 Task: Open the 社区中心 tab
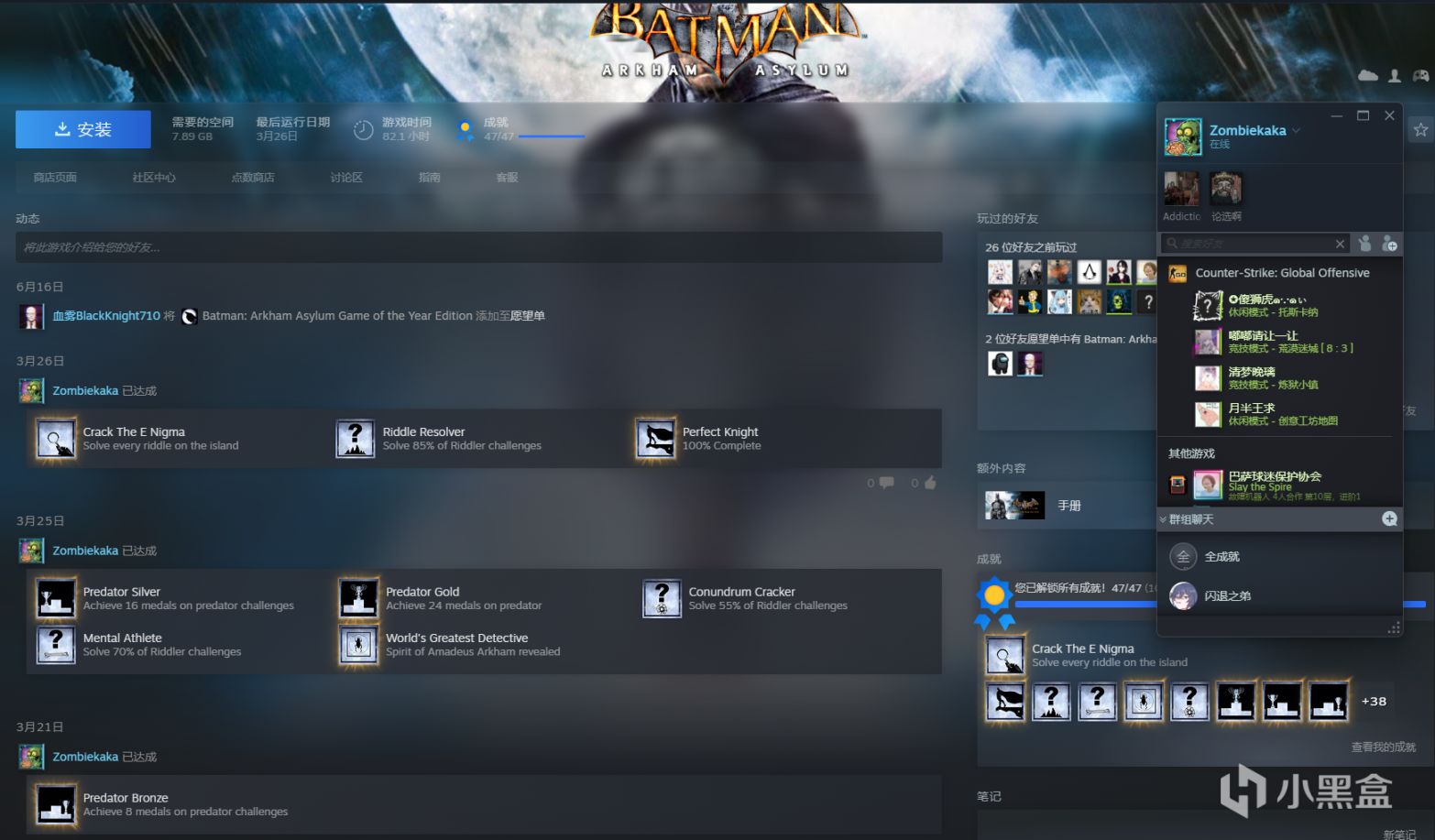pos(154,178)
